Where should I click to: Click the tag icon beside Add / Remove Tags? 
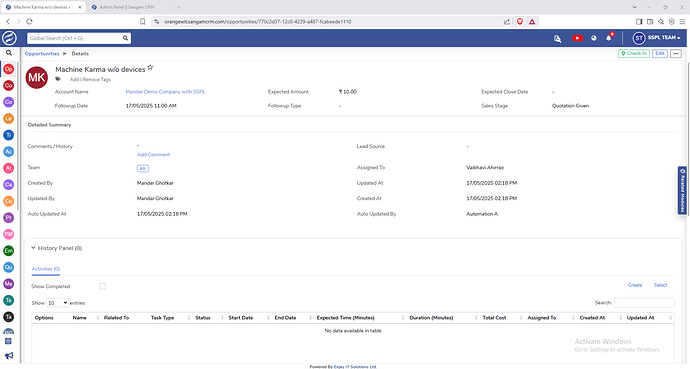pos(58,79)
